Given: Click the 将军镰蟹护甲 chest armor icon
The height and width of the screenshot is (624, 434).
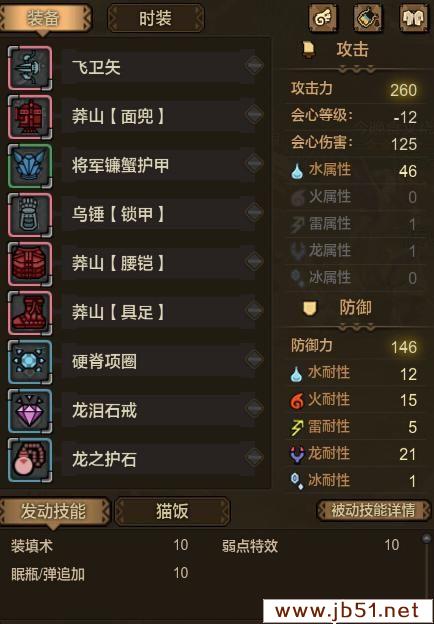Looking at the screenshot, I should [30, 166].
